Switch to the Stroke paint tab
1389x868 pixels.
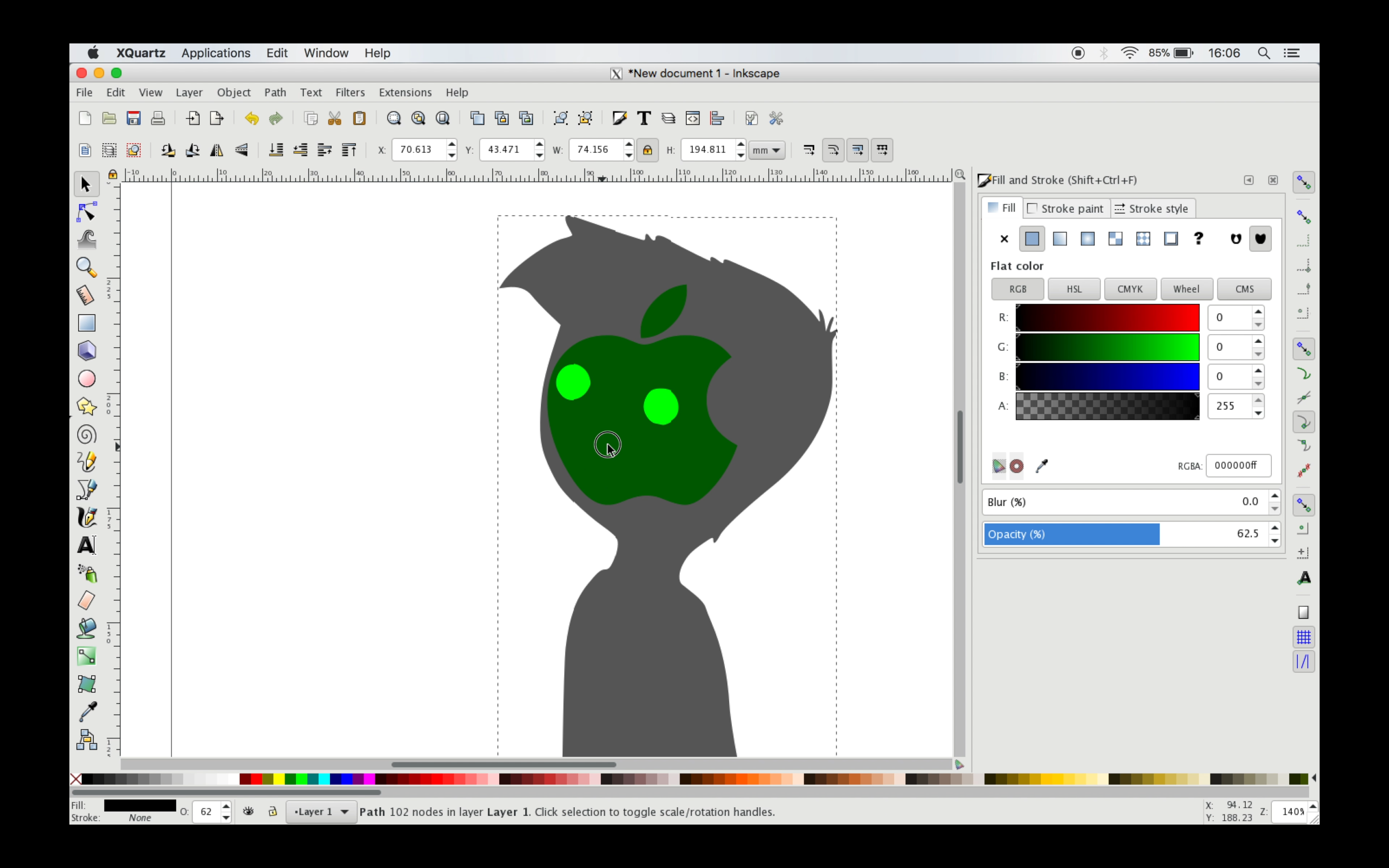click(1066, 208)
